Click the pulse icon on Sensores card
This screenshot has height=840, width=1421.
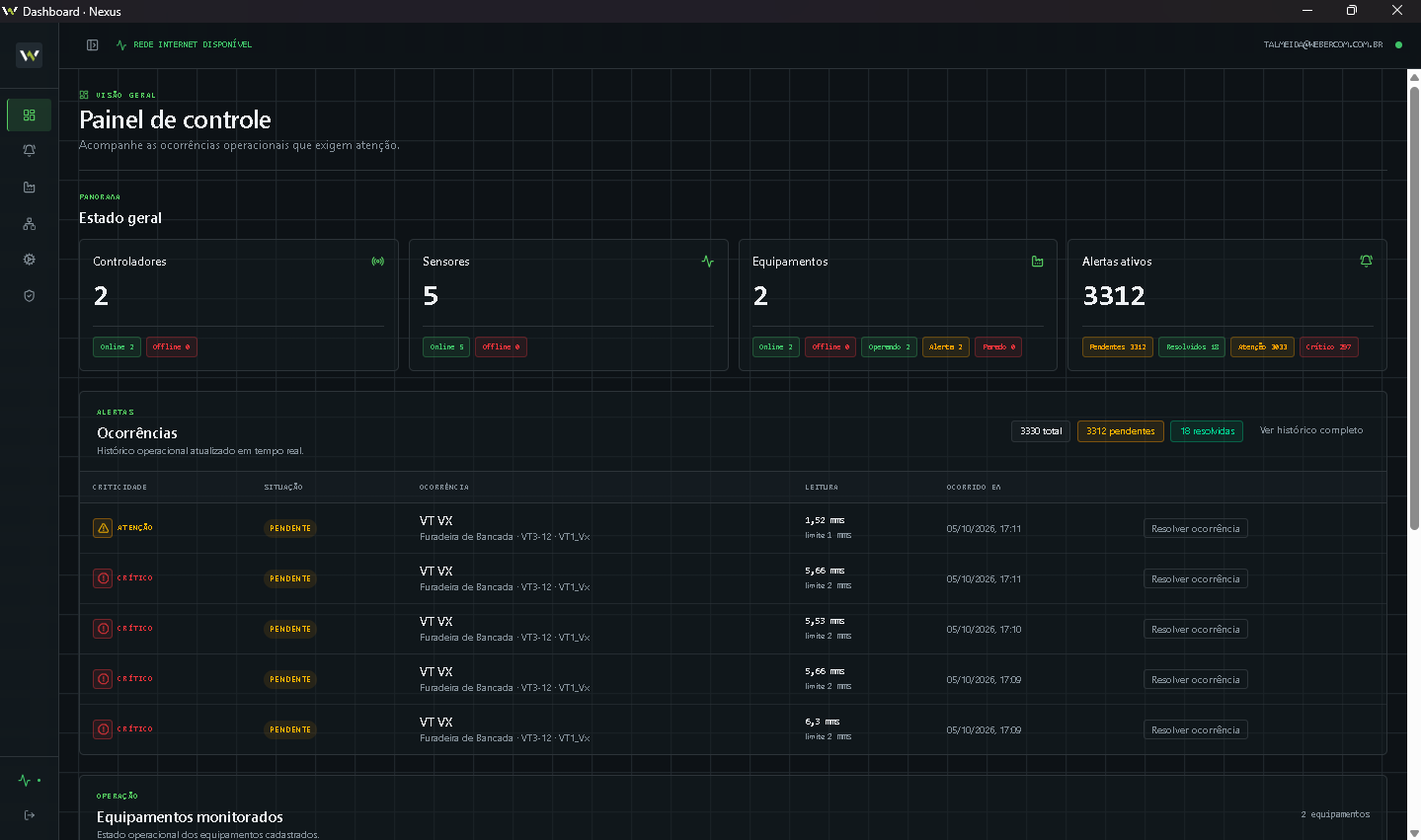tap(708, 262)
